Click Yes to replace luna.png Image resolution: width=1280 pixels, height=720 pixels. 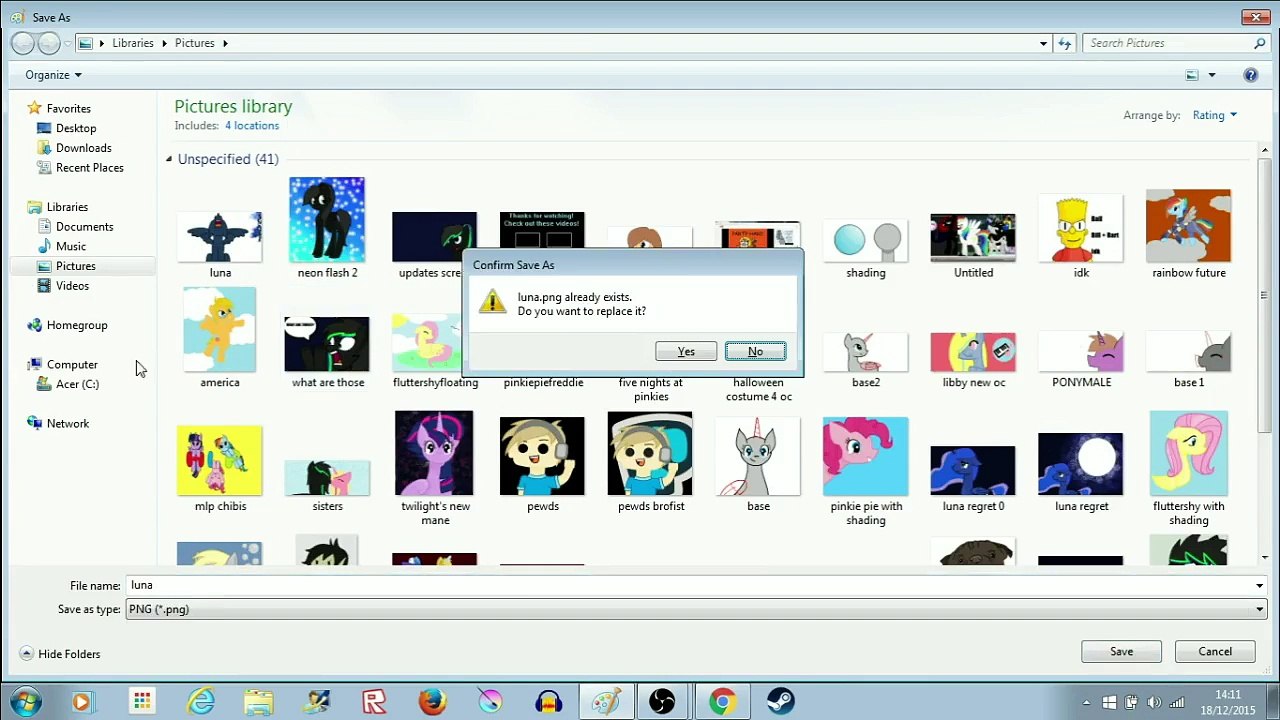pyautogui.click(x=686, y=351)
